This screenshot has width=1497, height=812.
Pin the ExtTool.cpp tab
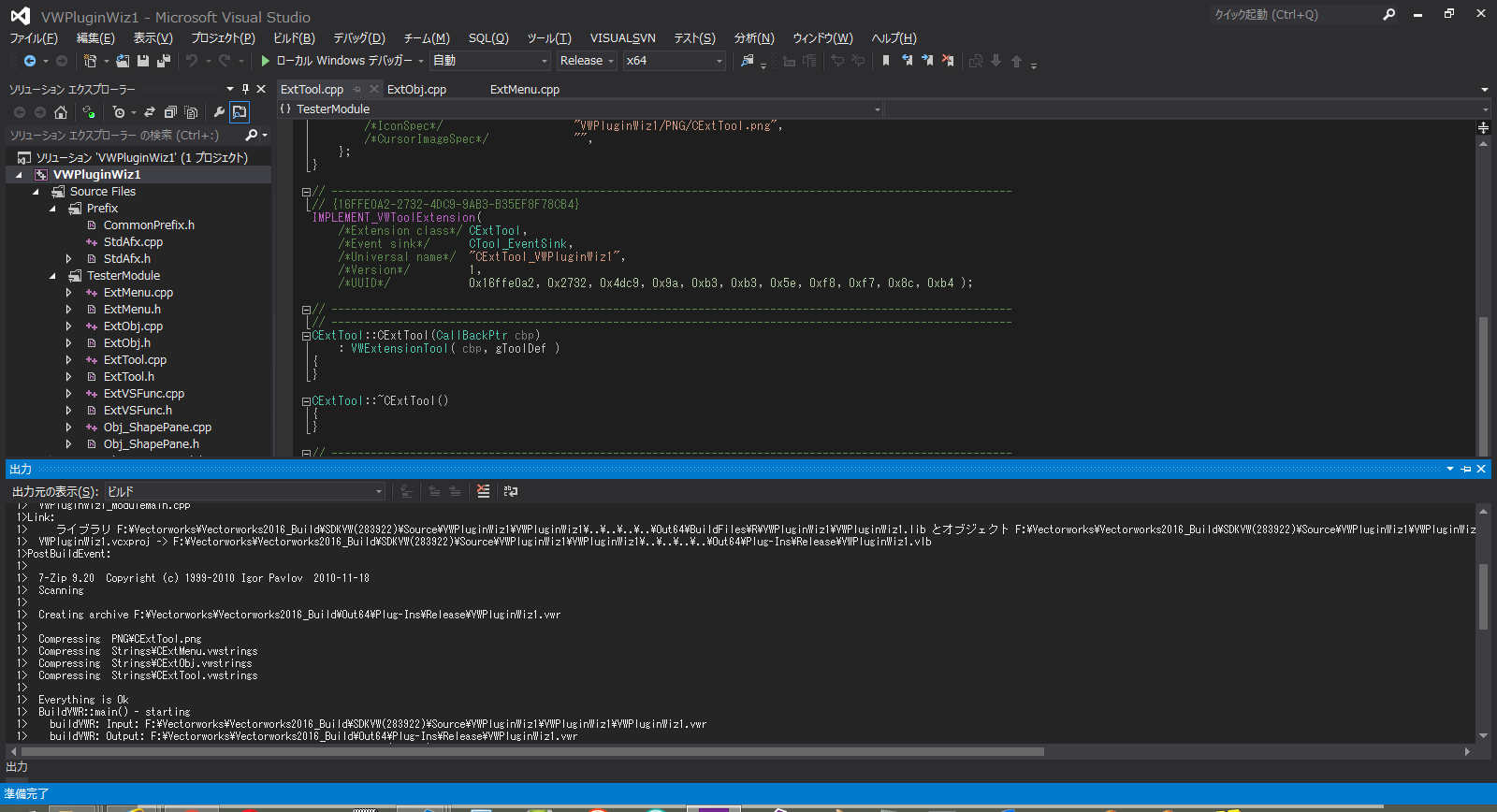pos(356,90)
